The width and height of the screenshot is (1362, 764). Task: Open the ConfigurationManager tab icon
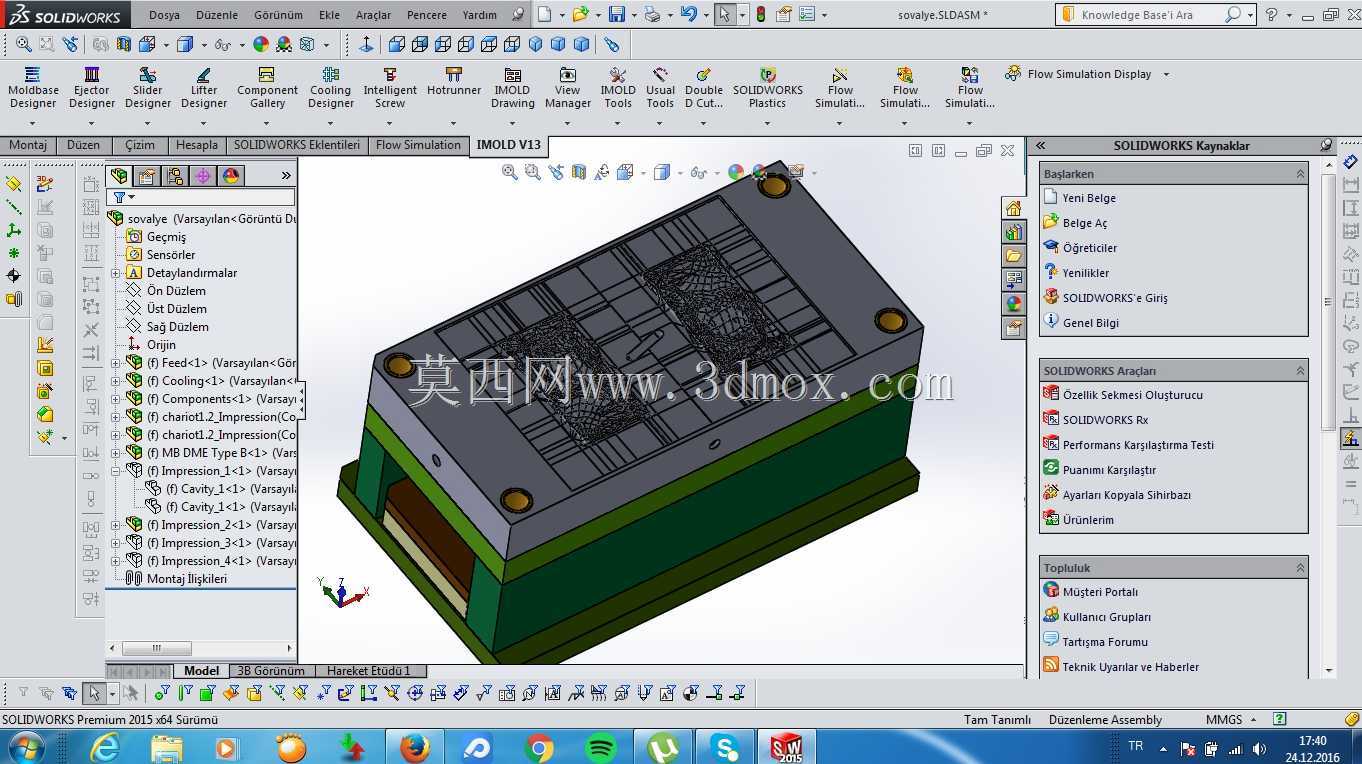click(175, 176)
